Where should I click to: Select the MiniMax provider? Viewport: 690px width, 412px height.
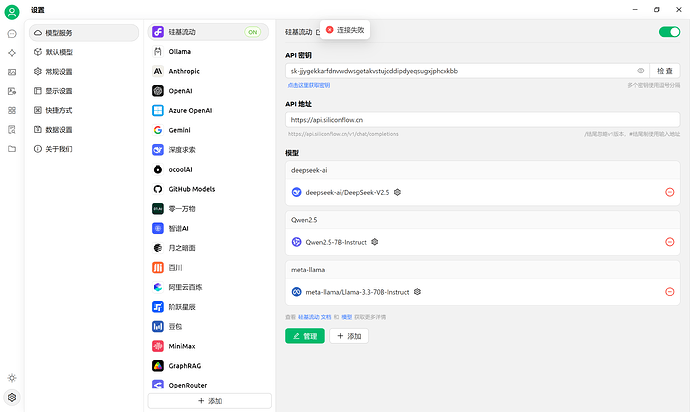pos(208,346)
